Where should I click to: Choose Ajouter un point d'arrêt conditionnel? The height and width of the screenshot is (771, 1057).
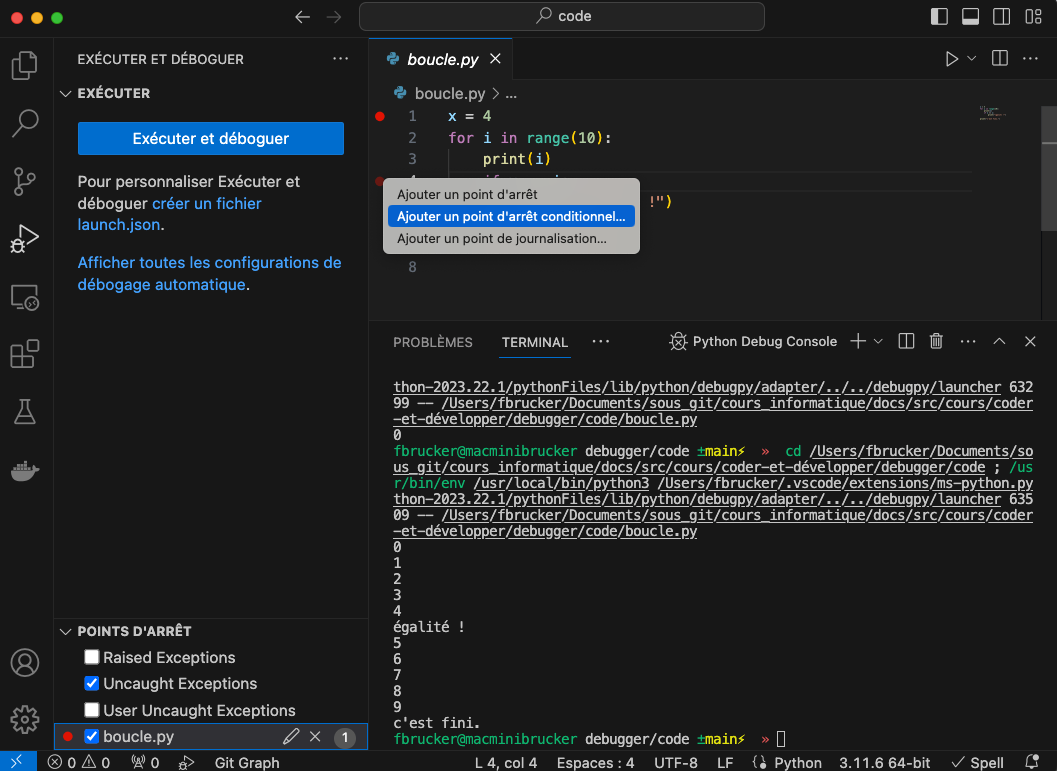click(x=511, y=216)
